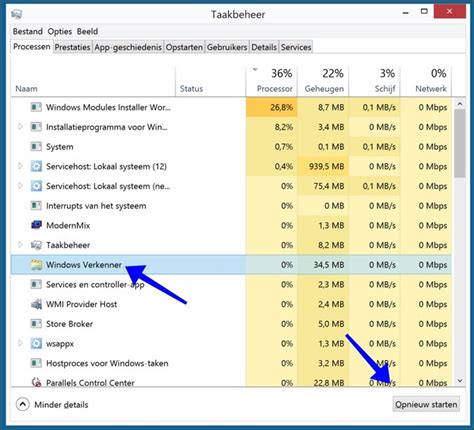Minimize the Taakbeheer window
474x430 pixels.
tap(406, 13)
